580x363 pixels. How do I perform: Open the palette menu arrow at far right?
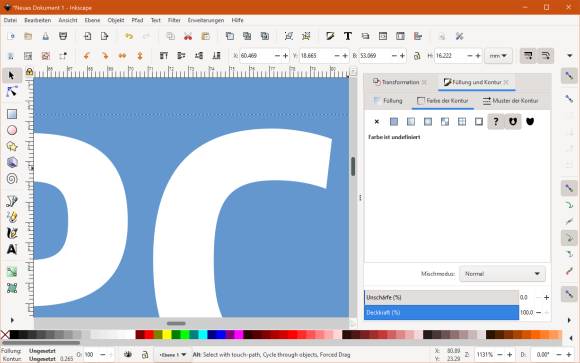pos(571,337)
